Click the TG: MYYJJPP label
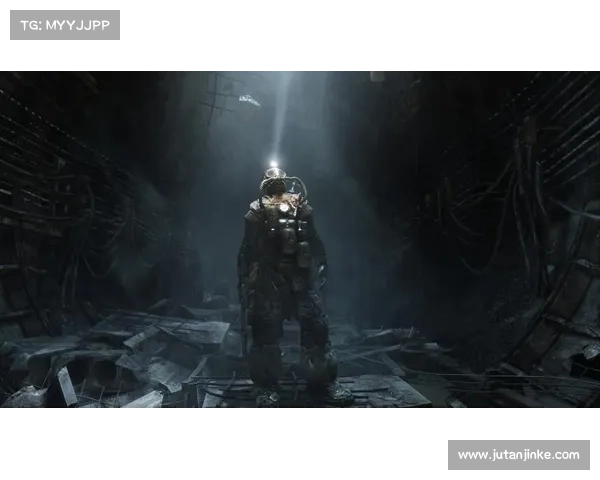The image size is (600, 480). [x=64, y=24]
